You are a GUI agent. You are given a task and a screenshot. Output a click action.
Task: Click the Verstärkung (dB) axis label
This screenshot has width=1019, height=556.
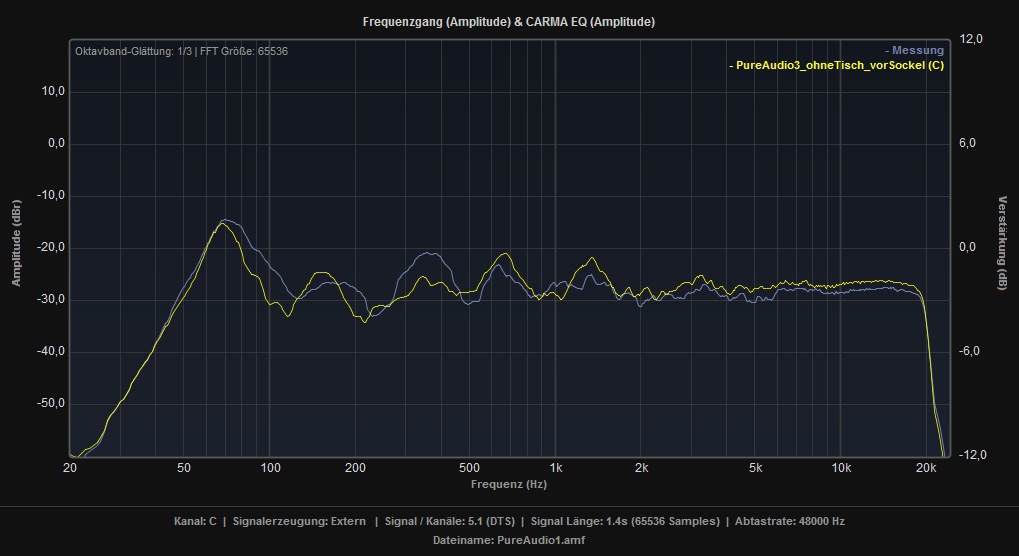[1003, 243]
